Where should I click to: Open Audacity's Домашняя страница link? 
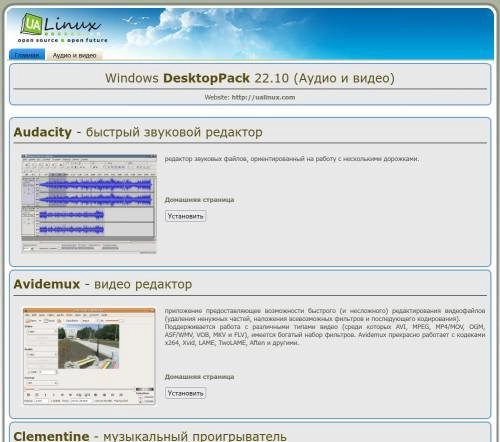199,200
